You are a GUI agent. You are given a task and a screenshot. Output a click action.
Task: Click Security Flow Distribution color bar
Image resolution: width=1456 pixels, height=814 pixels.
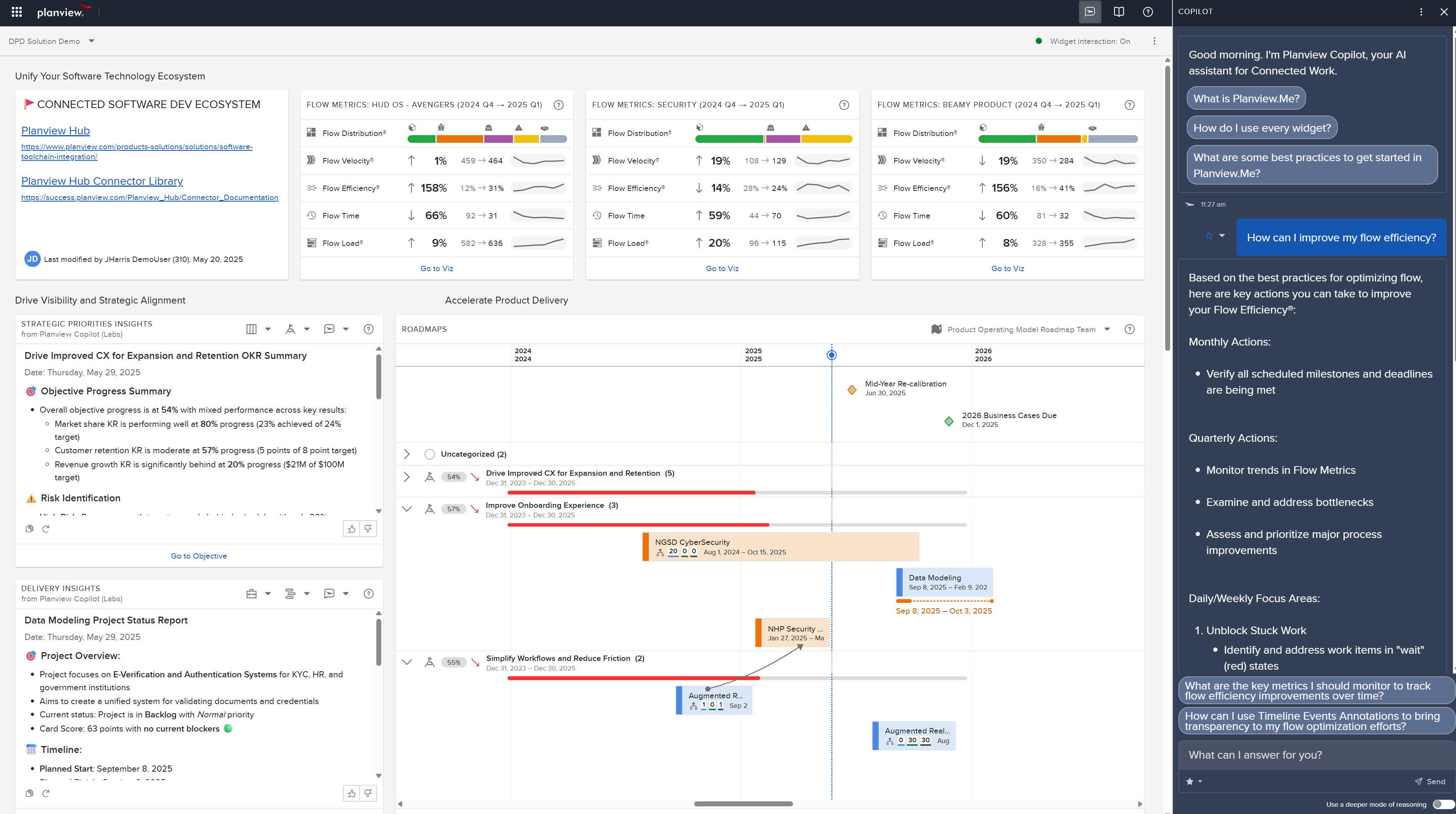tap(773, 139)
